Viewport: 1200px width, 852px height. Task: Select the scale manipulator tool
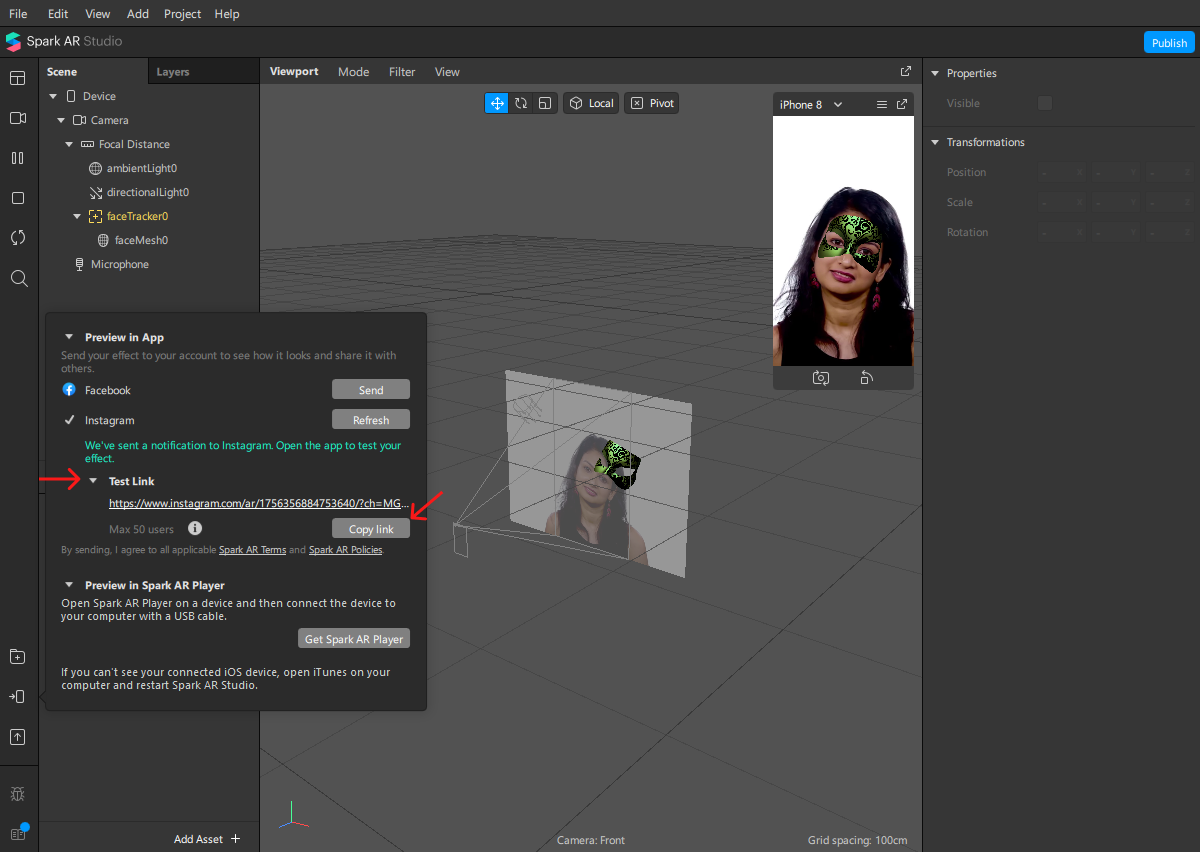tap(545, 103)
